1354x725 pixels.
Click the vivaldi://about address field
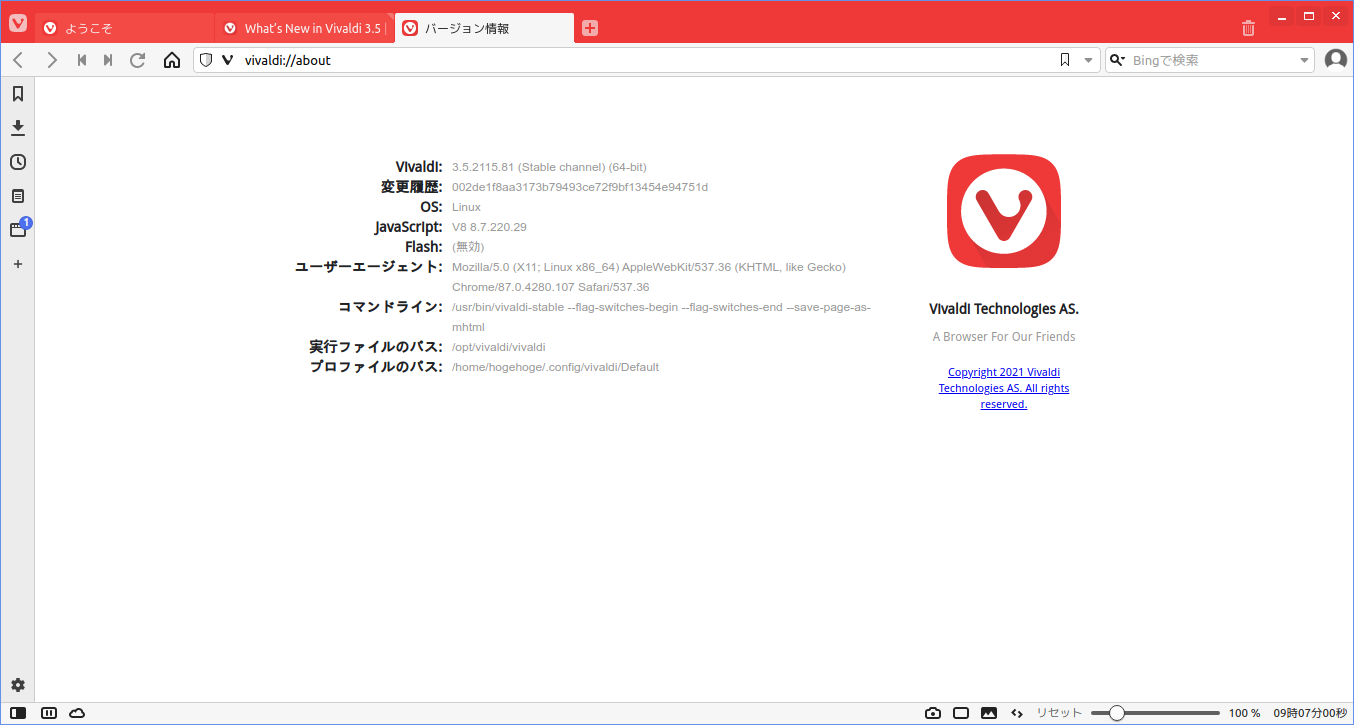(x=646, y=60)
